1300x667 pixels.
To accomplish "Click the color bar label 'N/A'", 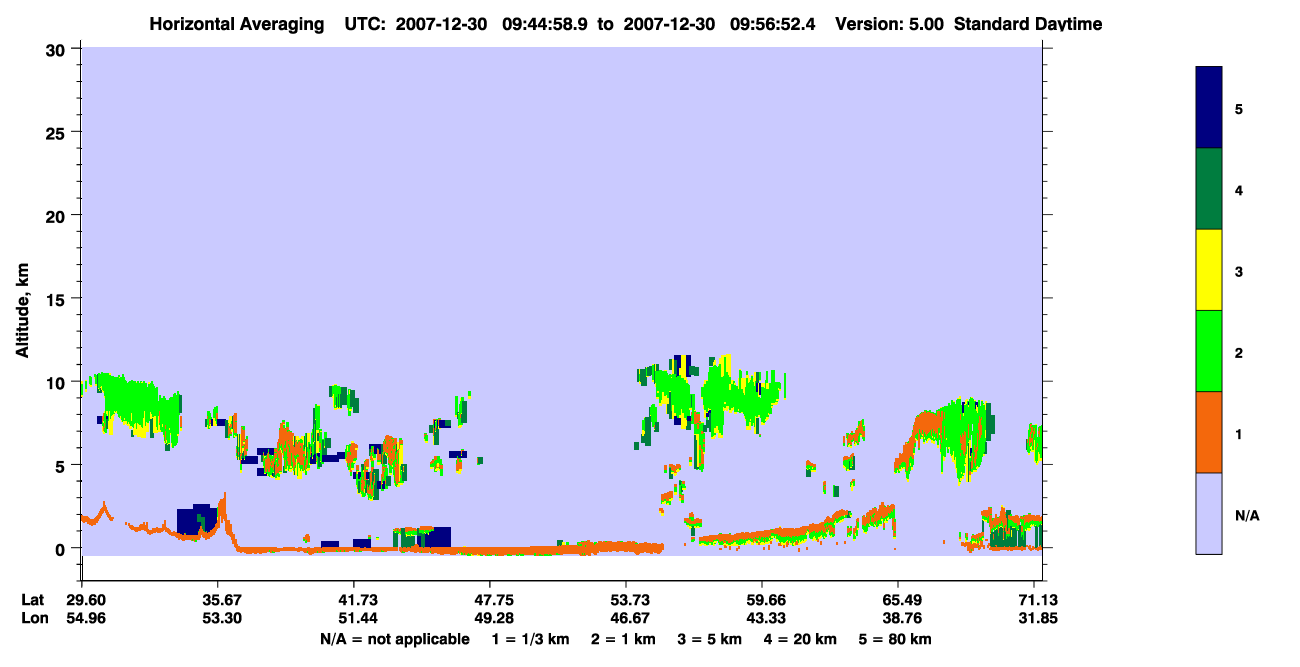I will (x=1247, y=515).
